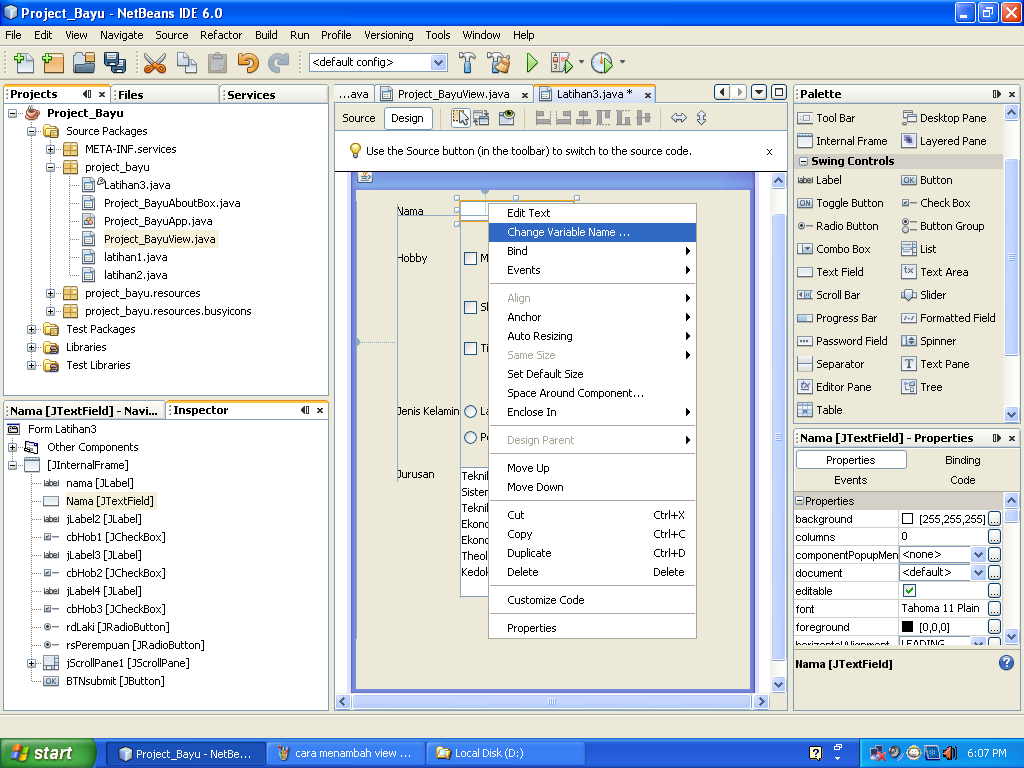Click the Debug Main Project icon
This screenshot has width=1024, height=768.
click(x=562, y=63)
